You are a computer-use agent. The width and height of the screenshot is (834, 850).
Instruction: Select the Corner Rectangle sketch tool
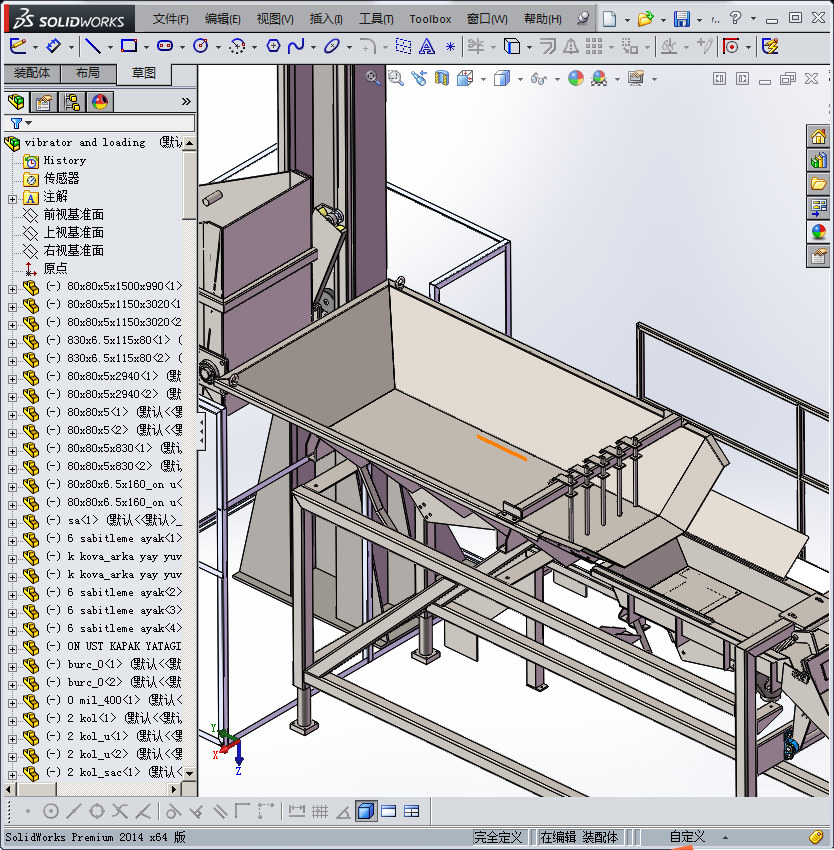point(128,46)
